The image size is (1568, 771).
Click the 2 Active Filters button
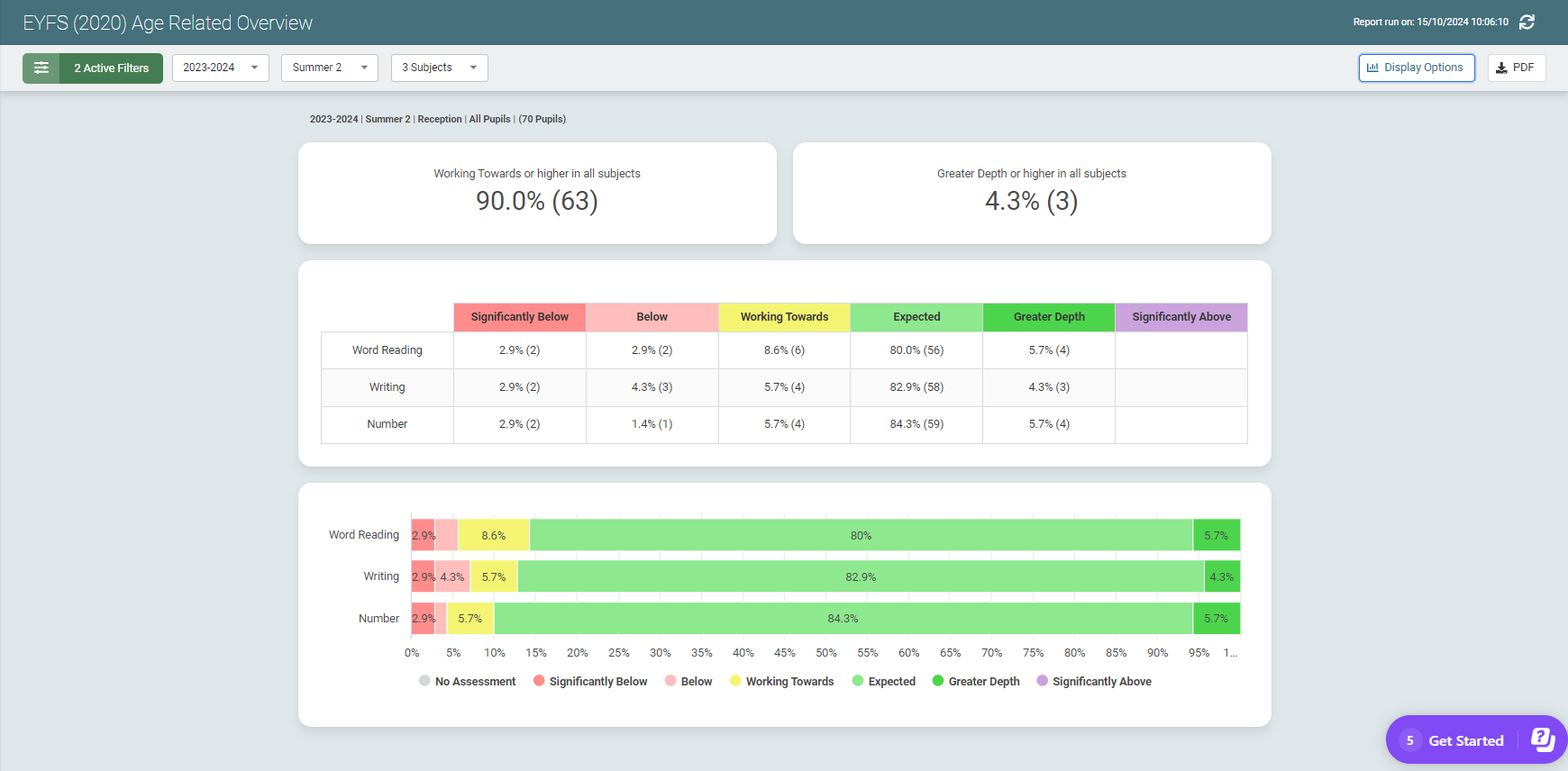111,68
